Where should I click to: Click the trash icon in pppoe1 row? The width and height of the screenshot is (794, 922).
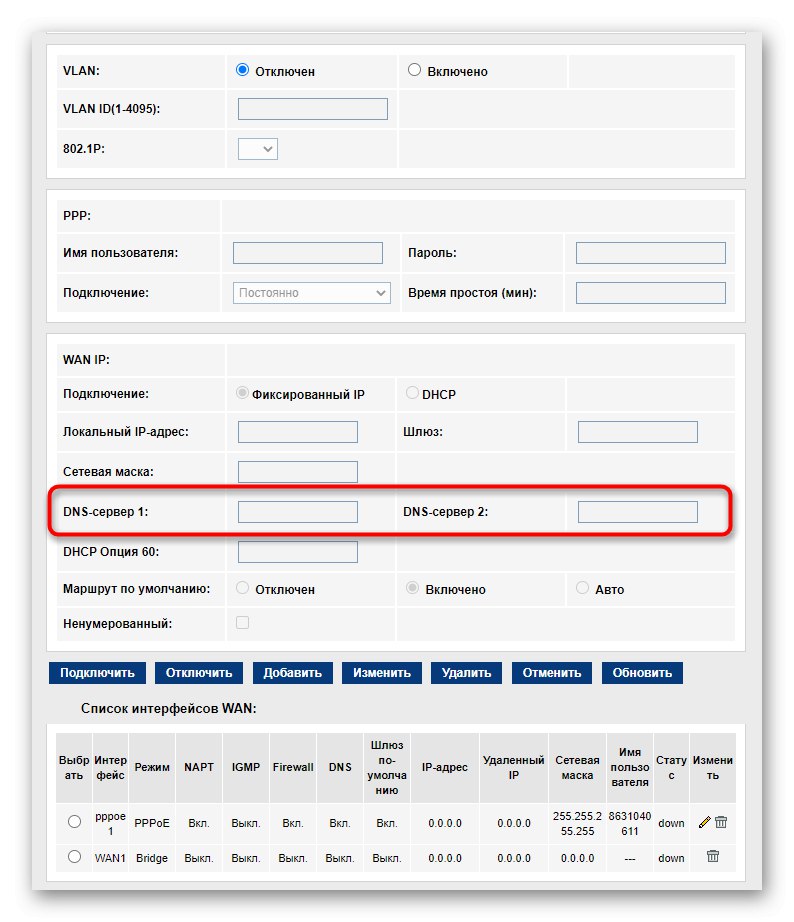pyautogui.click(x=720, y=822)
